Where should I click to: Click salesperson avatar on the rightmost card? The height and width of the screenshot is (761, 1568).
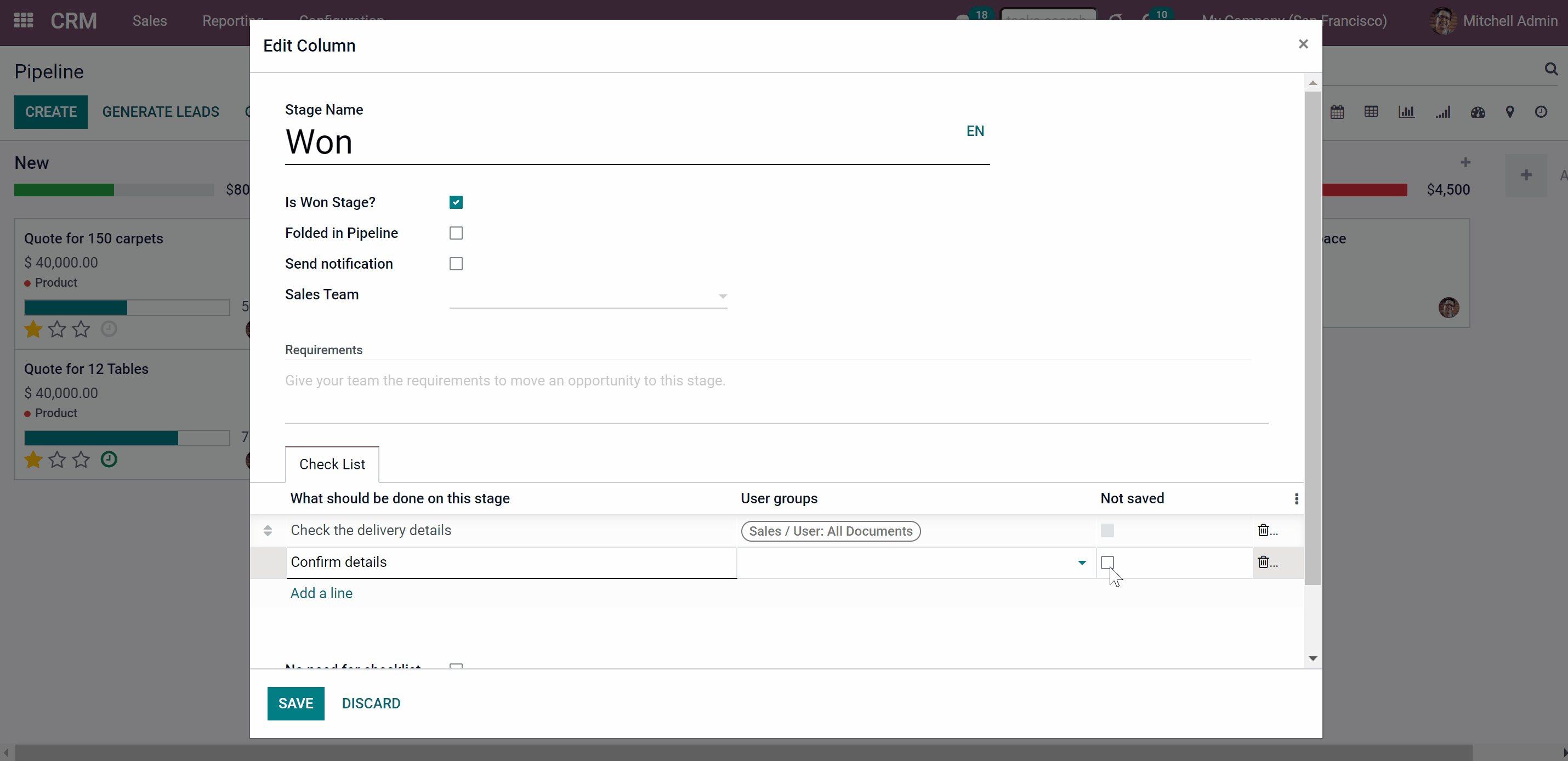(x=1448, y=308)
